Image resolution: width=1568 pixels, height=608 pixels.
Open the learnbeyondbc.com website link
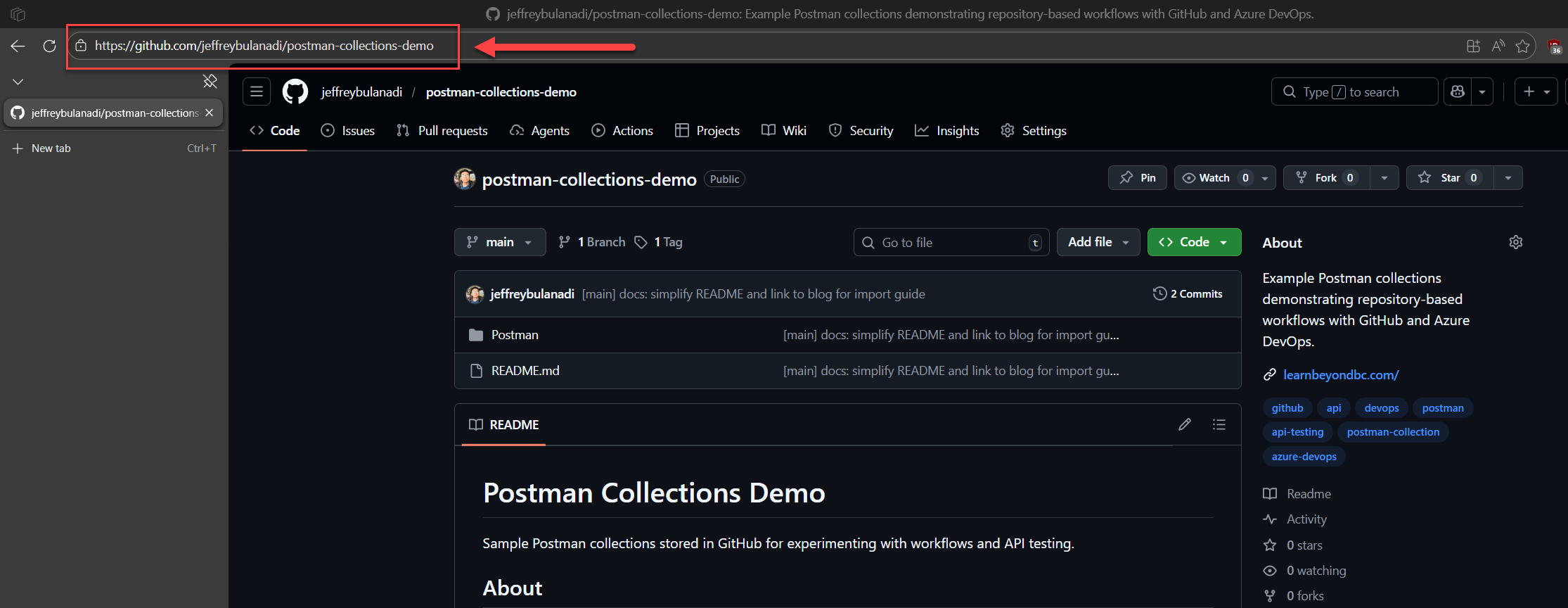coord(1341,375)
